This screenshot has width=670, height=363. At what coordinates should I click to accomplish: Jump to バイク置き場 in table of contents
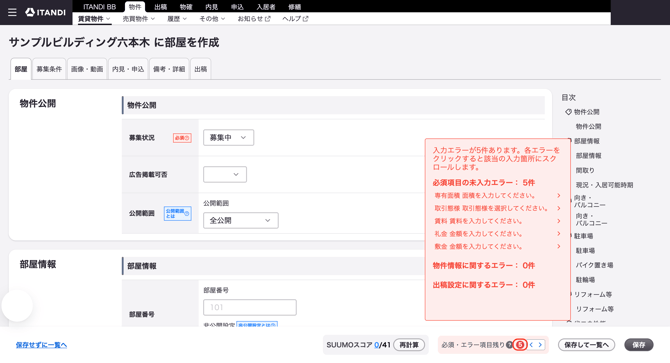594,265
